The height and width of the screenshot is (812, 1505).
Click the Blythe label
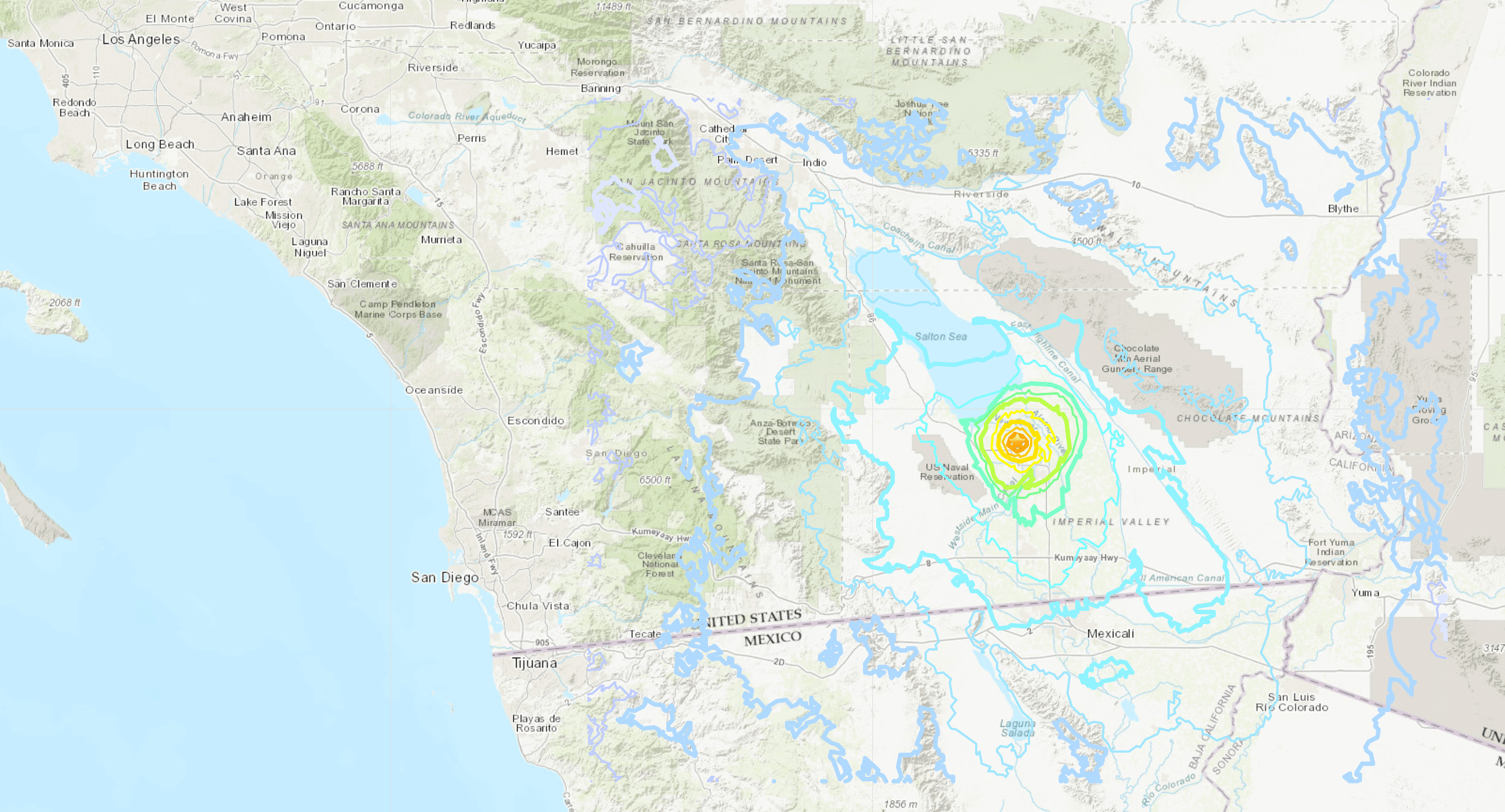1343,208
